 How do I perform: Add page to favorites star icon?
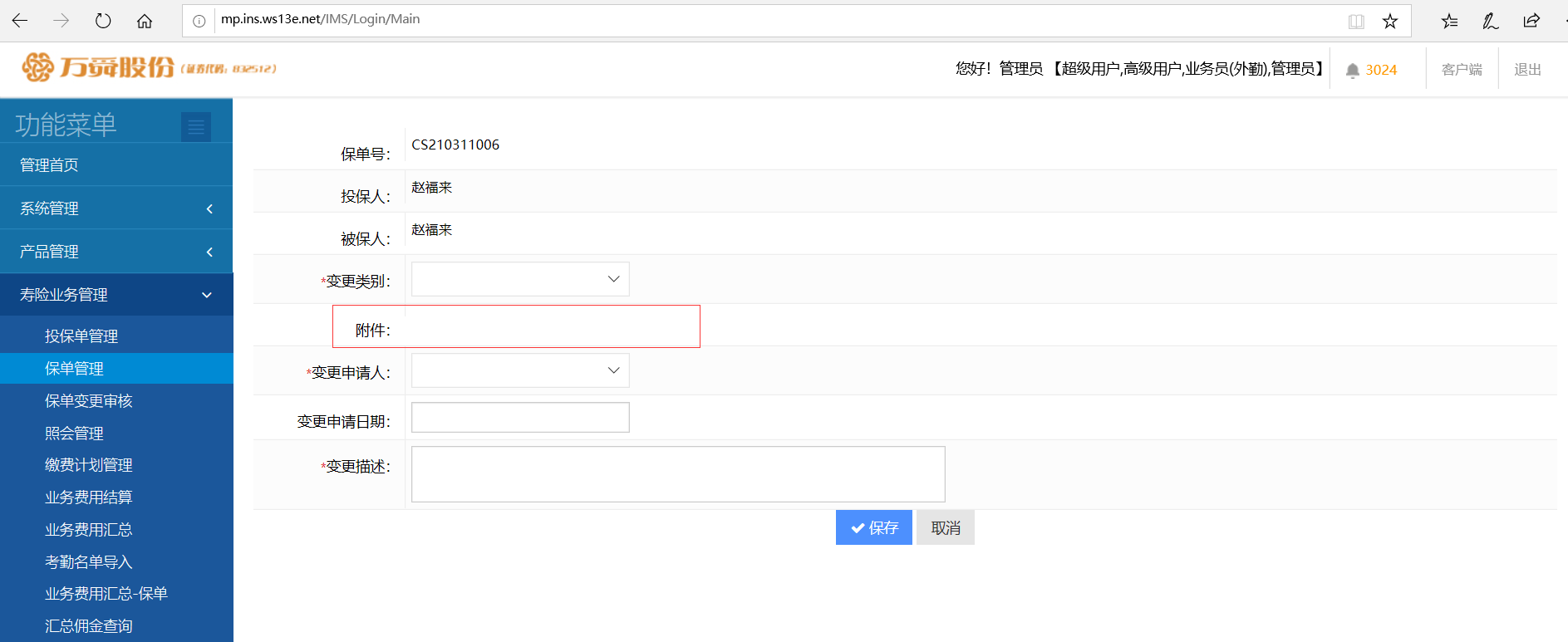[x=1390, y=21]
